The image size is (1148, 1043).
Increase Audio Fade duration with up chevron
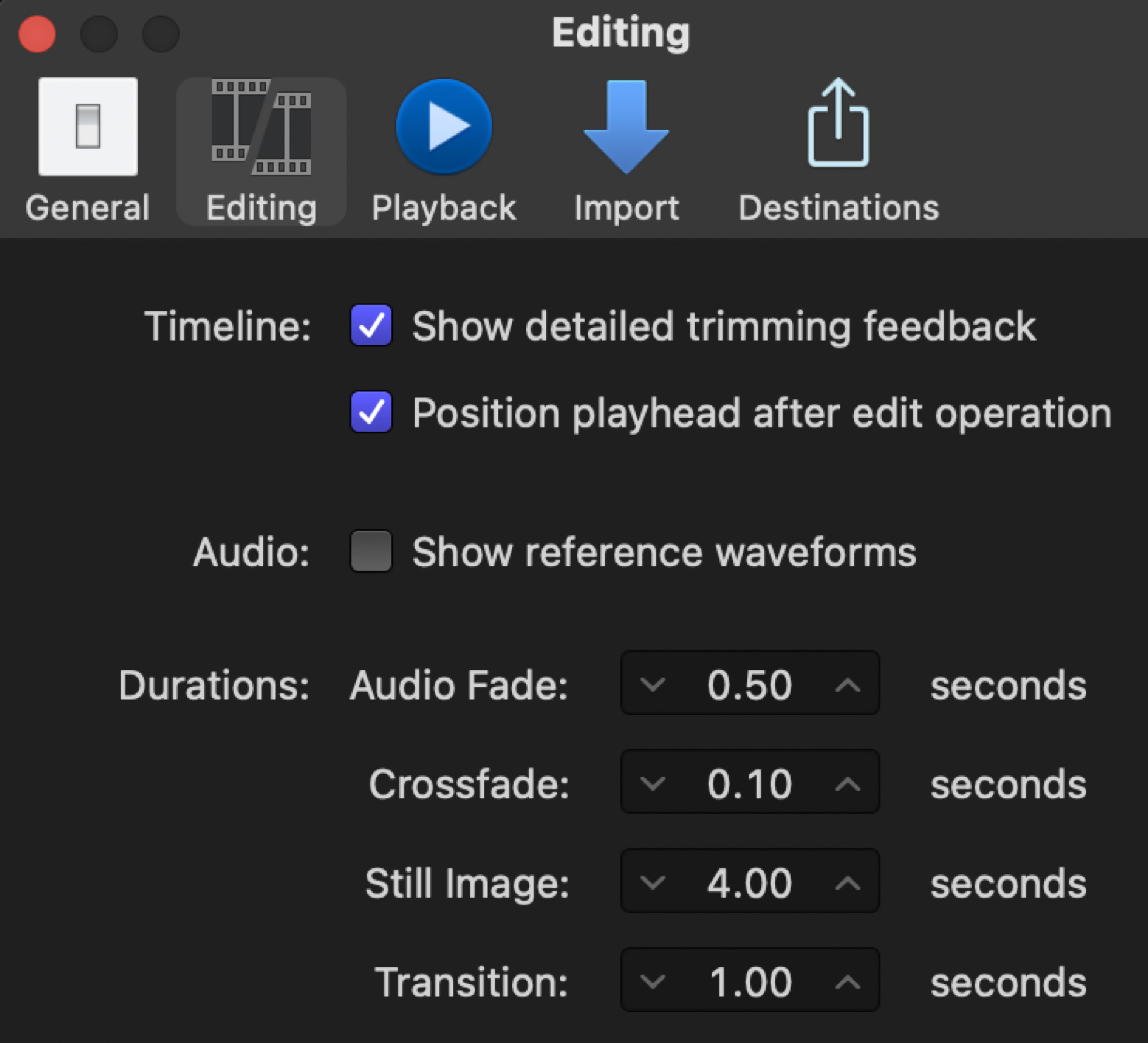click(847, 684)
